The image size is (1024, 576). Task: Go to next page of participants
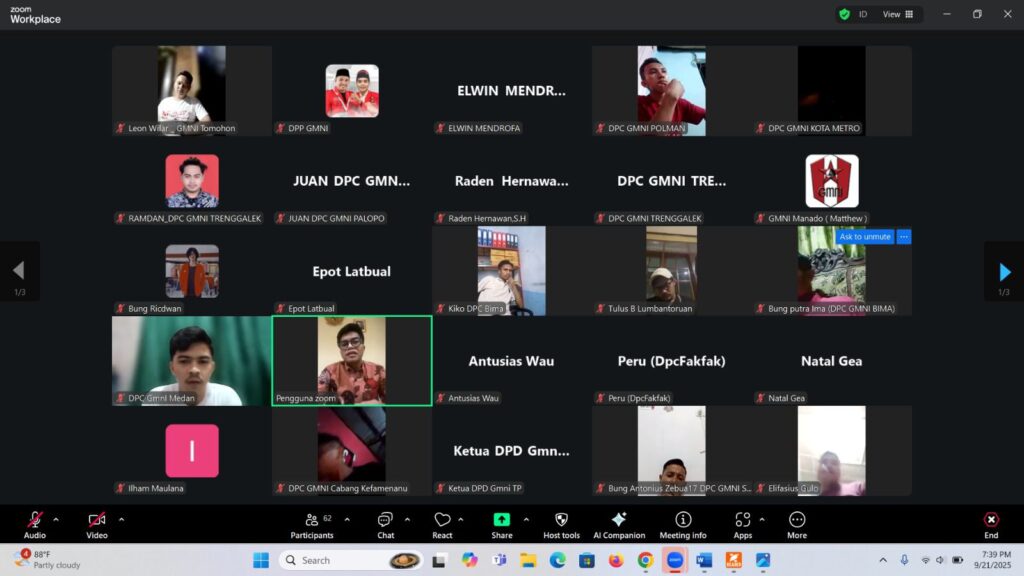pos(1004,271)
